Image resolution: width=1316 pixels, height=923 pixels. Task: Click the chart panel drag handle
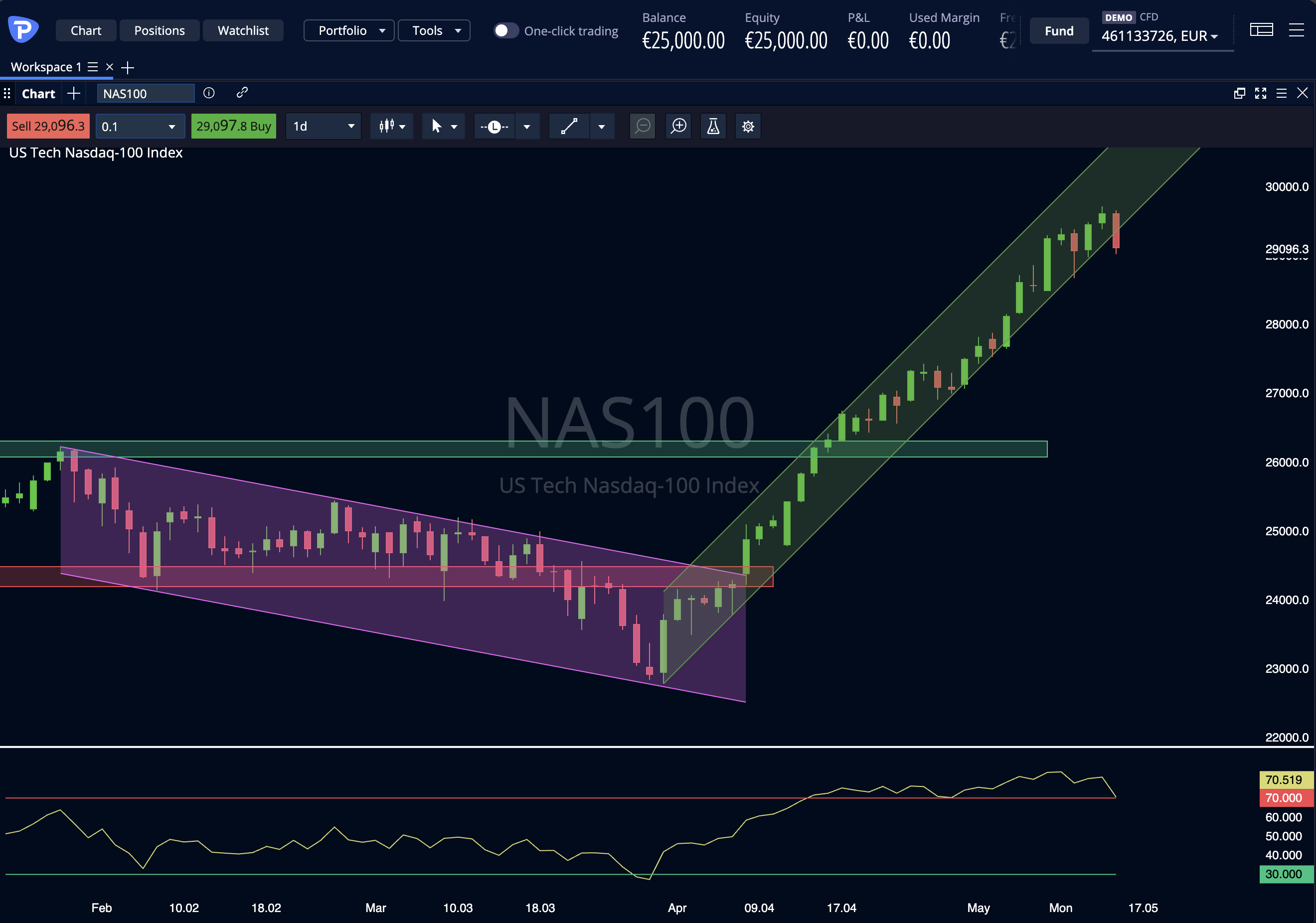pyautogui.click(x=7, y=93)
